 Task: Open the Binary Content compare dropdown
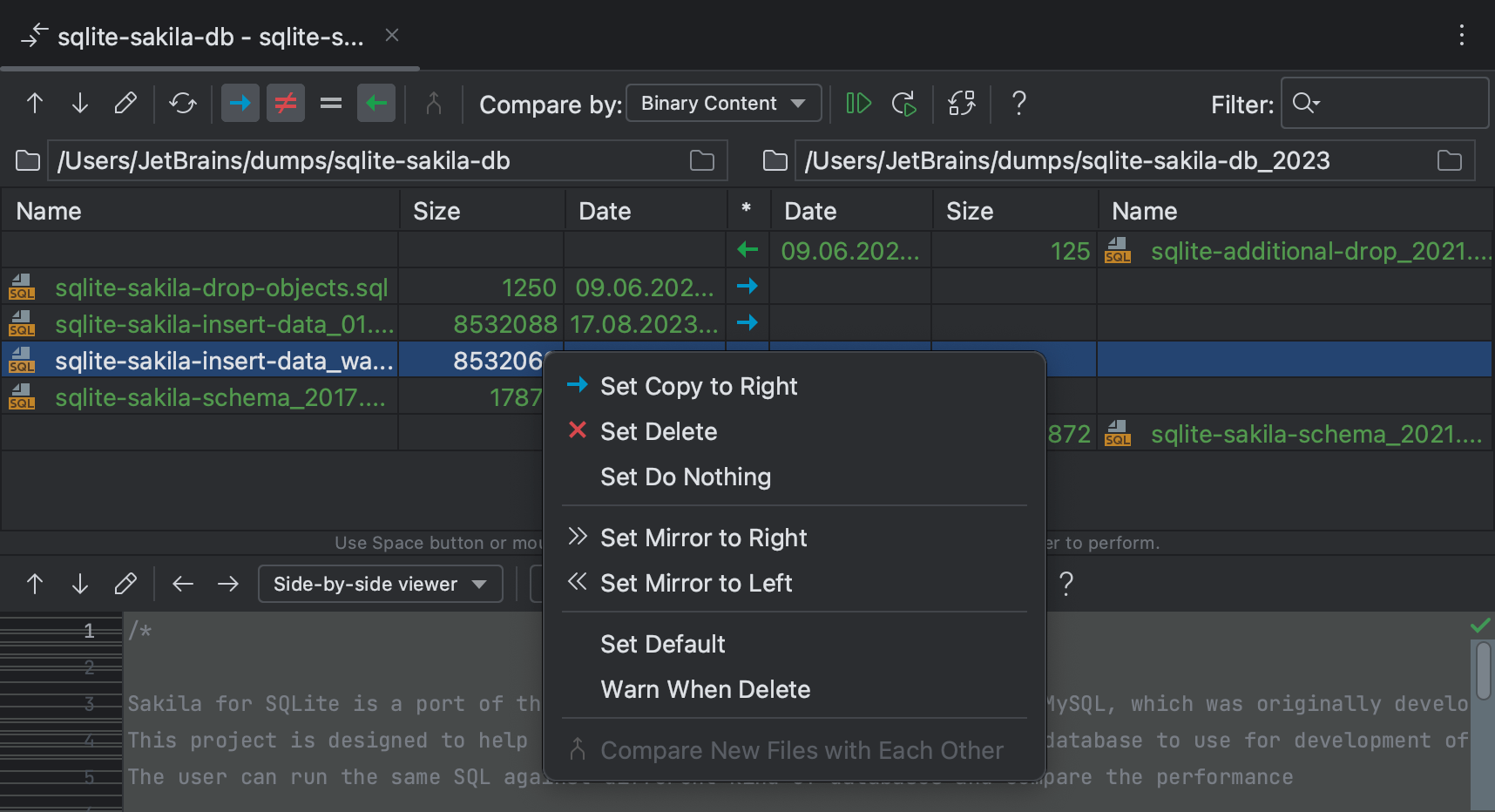tap(723, 103)
